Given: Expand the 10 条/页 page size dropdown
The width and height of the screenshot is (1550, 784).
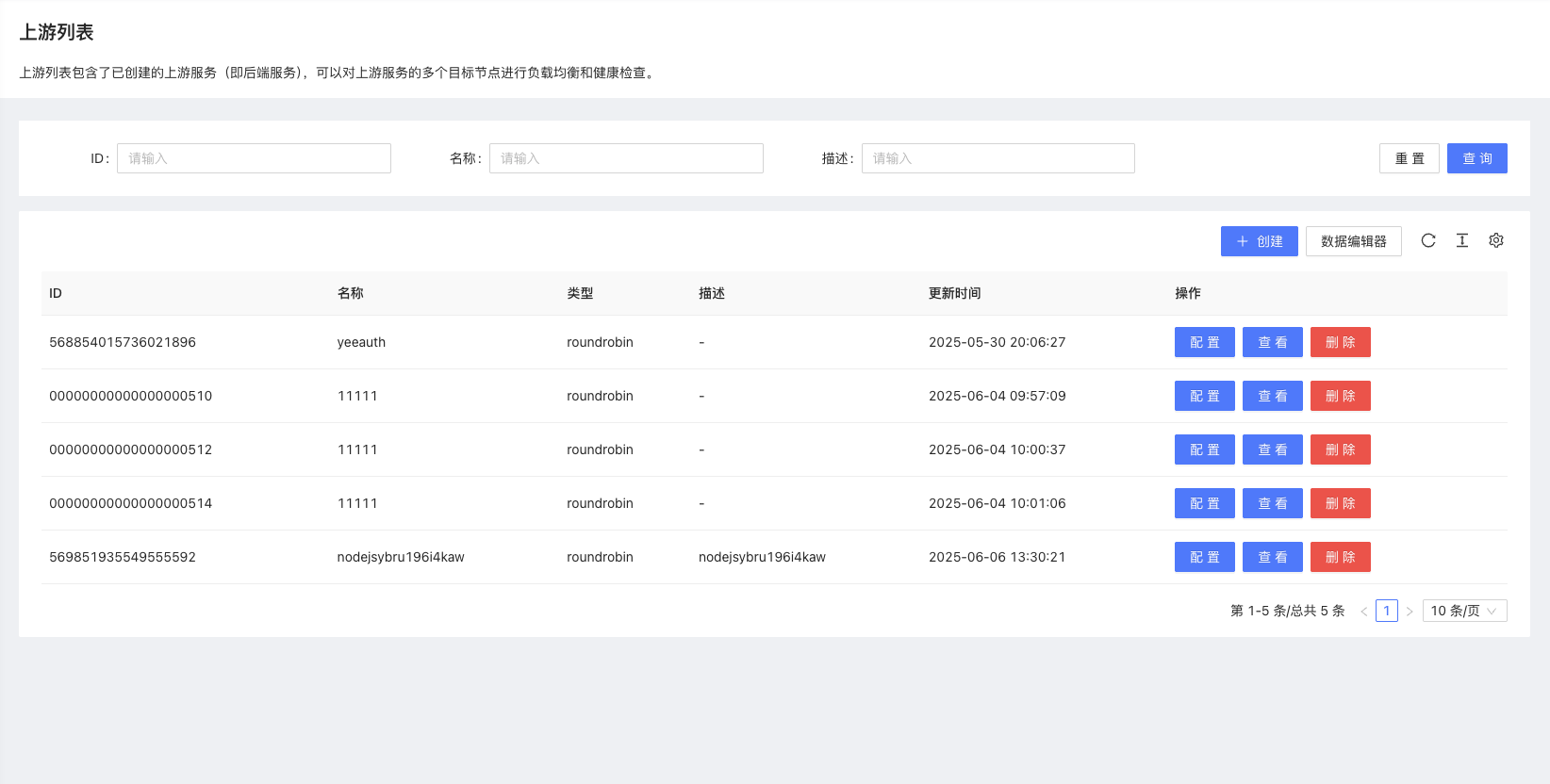Looking at the screenshot, I should click(1464, 611).
